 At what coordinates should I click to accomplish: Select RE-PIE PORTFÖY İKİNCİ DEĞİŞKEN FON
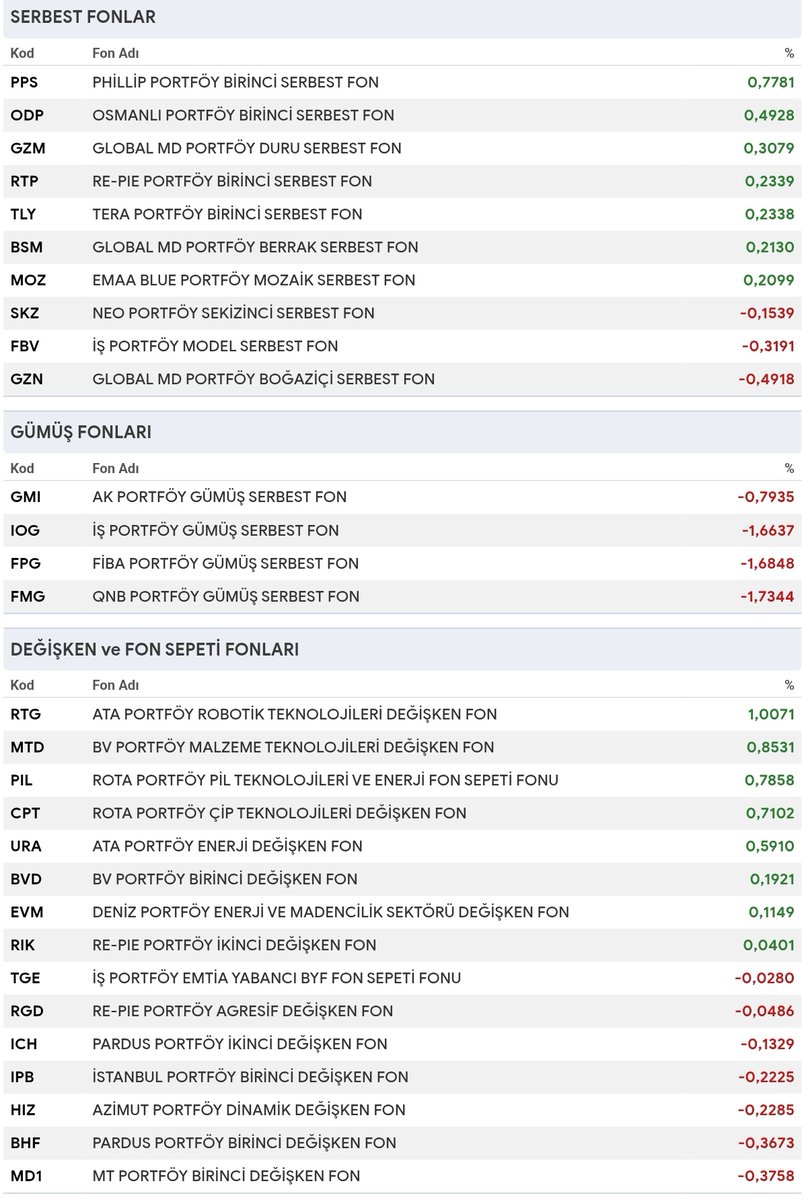[x=235, y=945]
